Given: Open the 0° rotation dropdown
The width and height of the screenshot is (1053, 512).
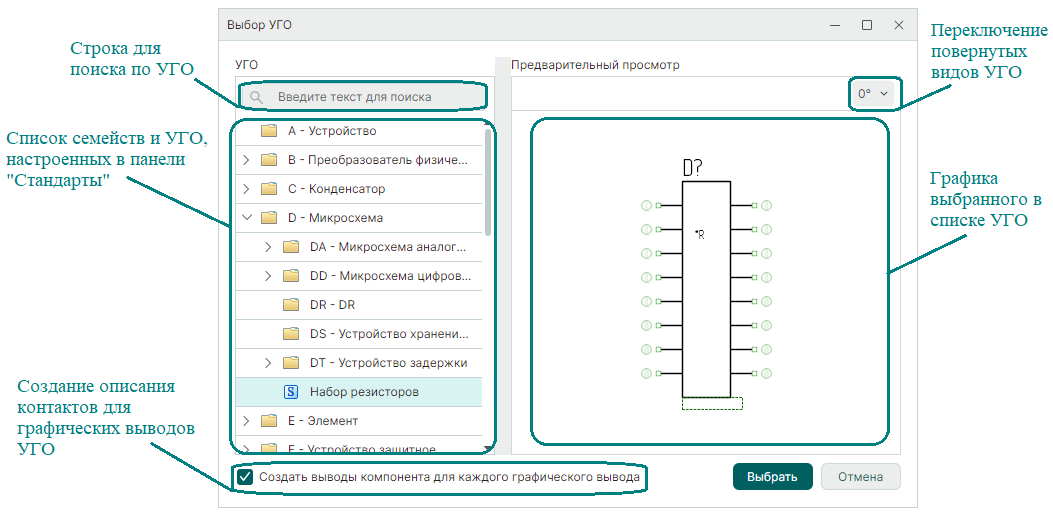Looking at the screenshot, I should [x=872, y=94].
